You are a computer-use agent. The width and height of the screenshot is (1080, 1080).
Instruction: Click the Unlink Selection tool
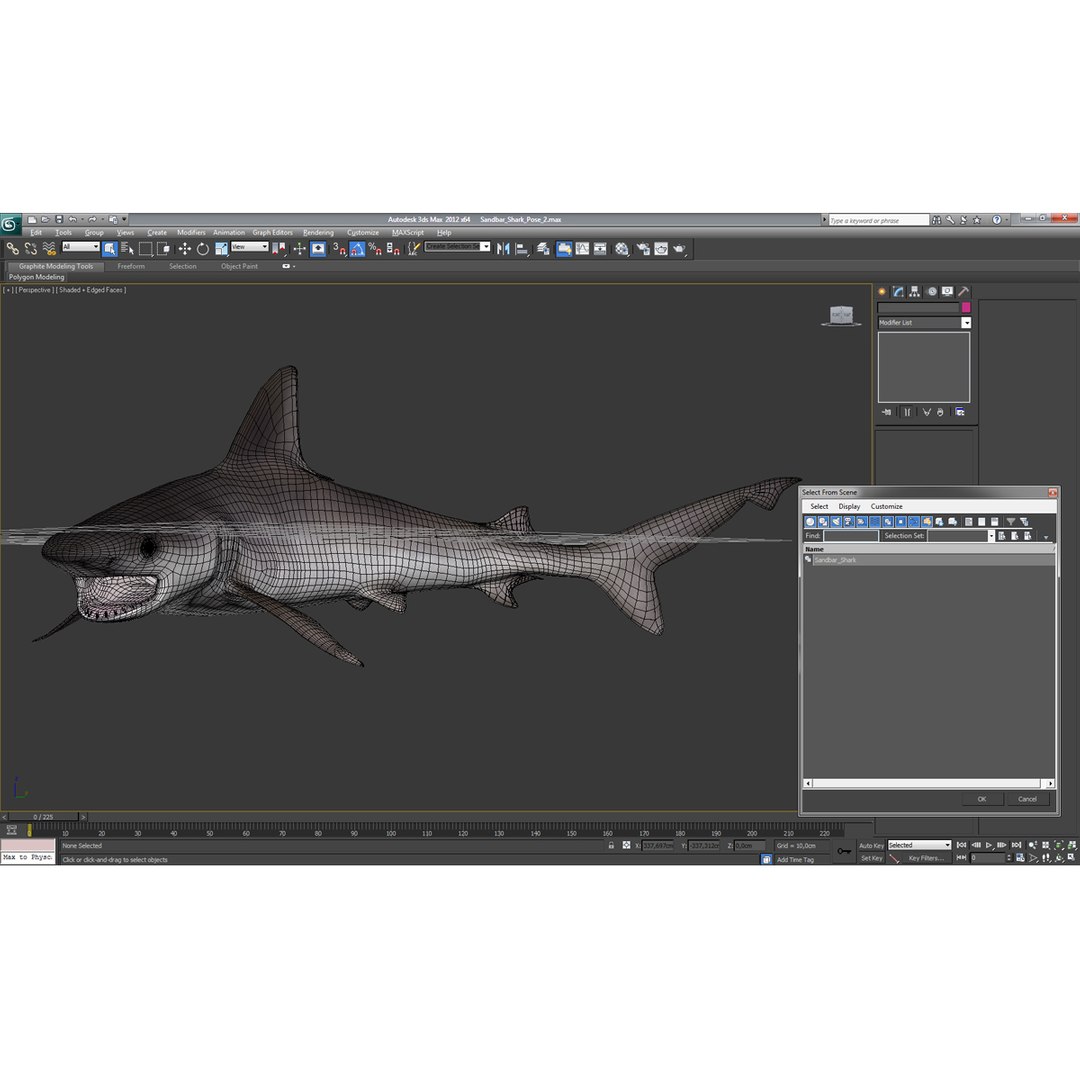pos(31,249)
